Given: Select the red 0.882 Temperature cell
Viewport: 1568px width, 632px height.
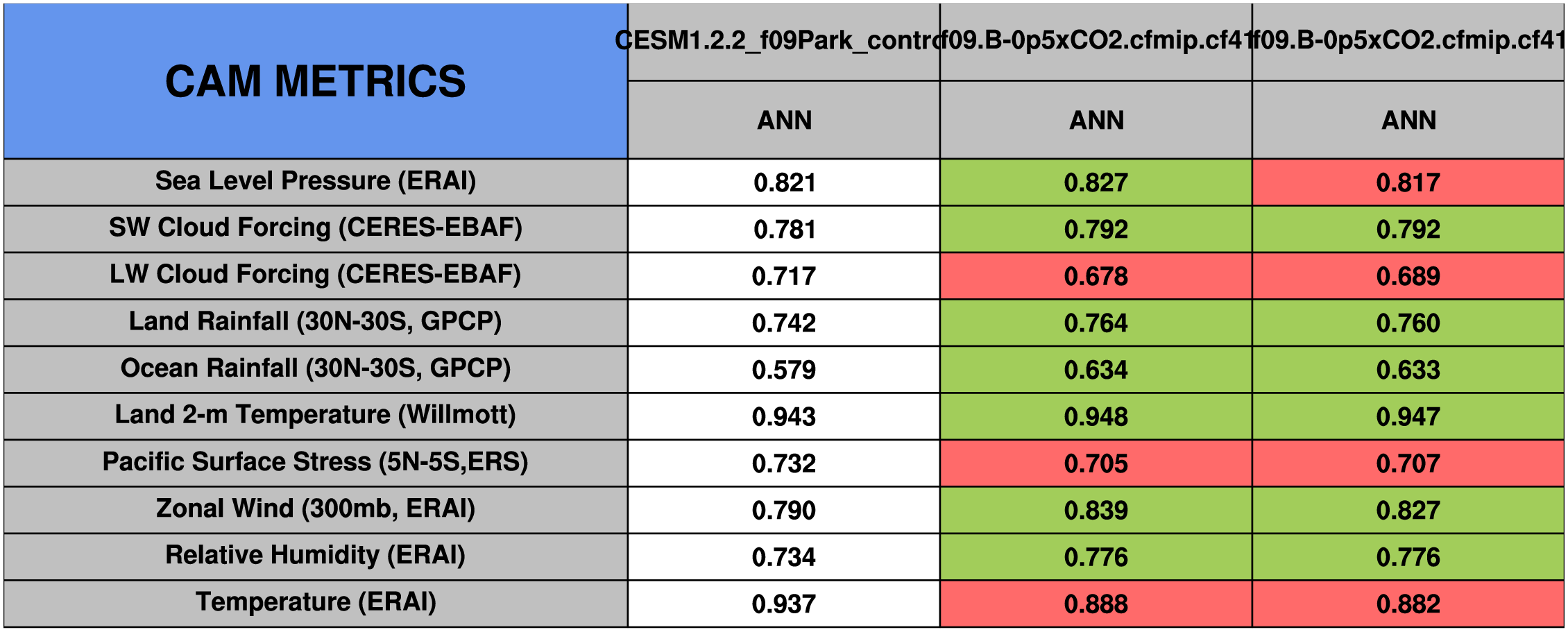Looking at the screenshot, I should [1408, 604].
